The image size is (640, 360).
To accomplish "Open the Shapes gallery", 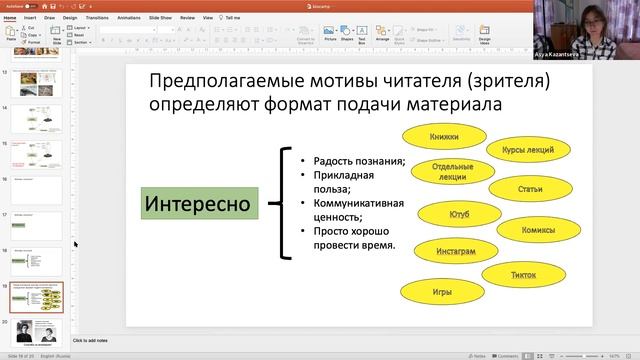I will 347,33.
